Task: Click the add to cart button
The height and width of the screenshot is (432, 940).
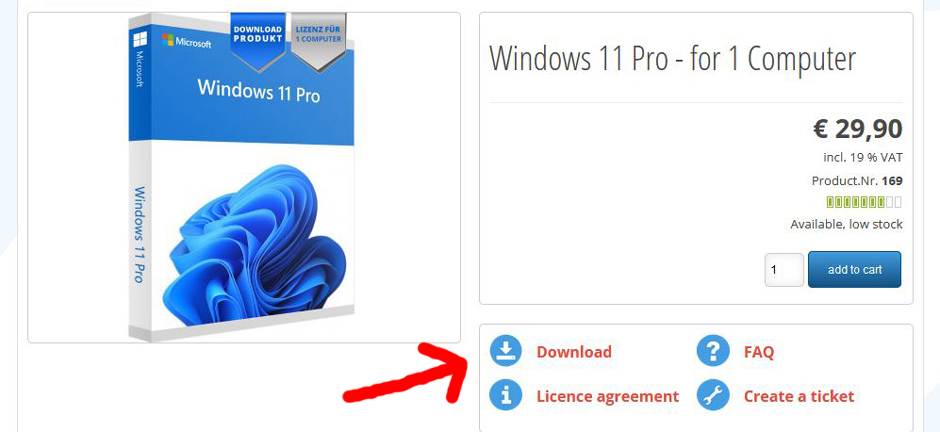Action: click(854, 270)
